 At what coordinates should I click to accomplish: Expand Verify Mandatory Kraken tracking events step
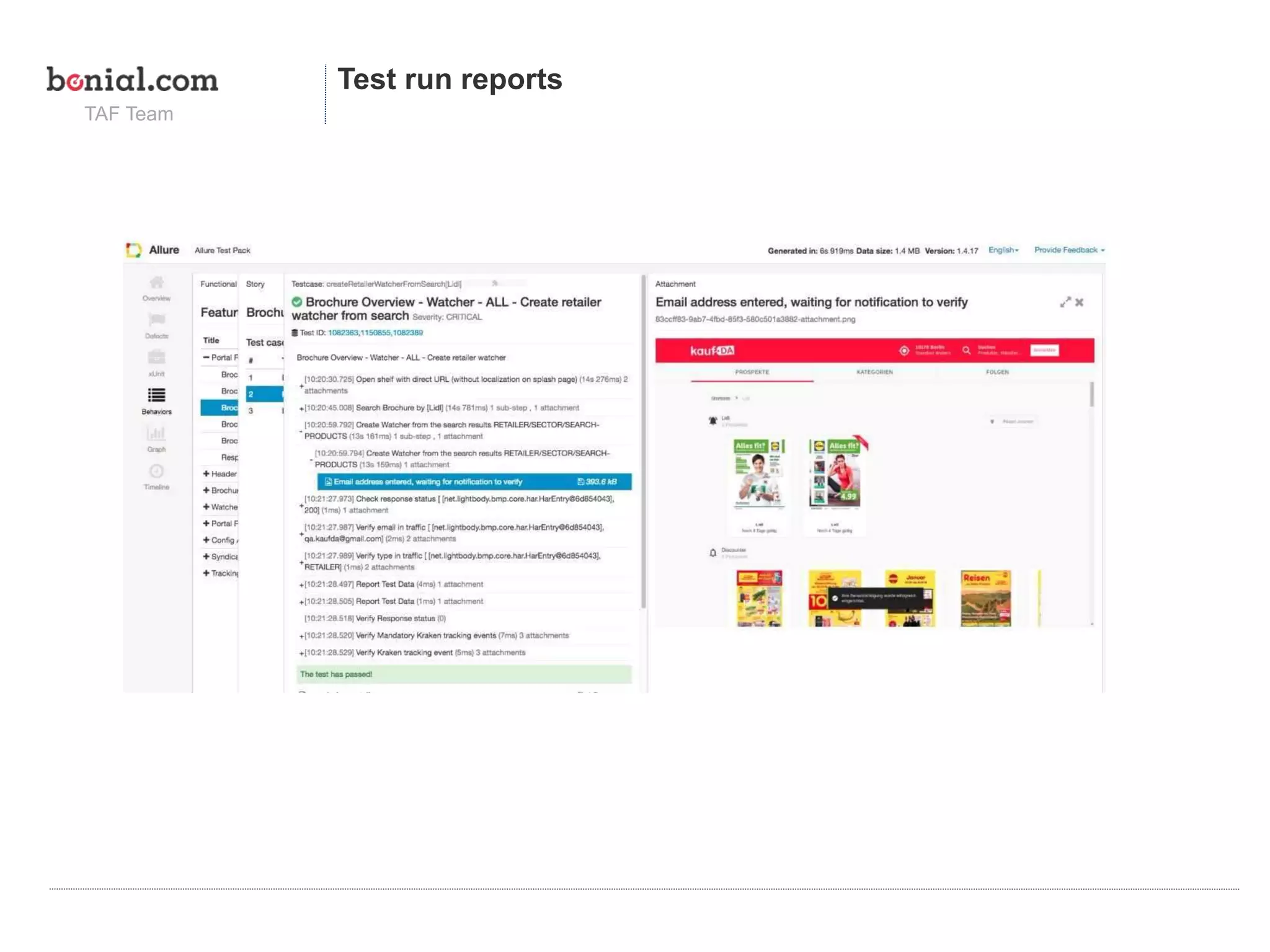pyautogui.click(x=301, y=637)
